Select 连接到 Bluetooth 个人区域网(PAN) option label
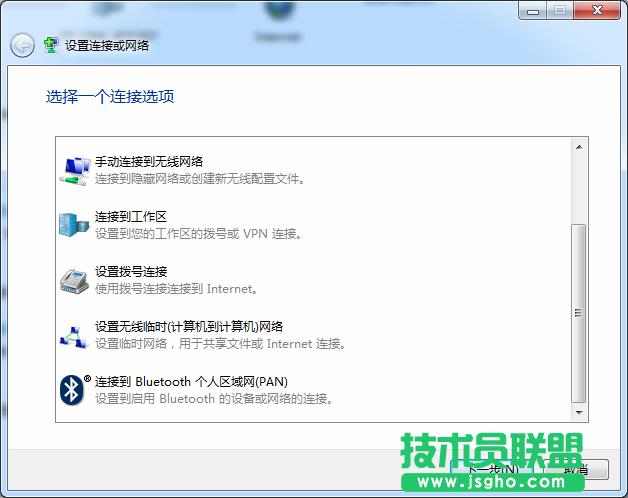The width and height of the screenshot is (628, 498). coord(190,382)
